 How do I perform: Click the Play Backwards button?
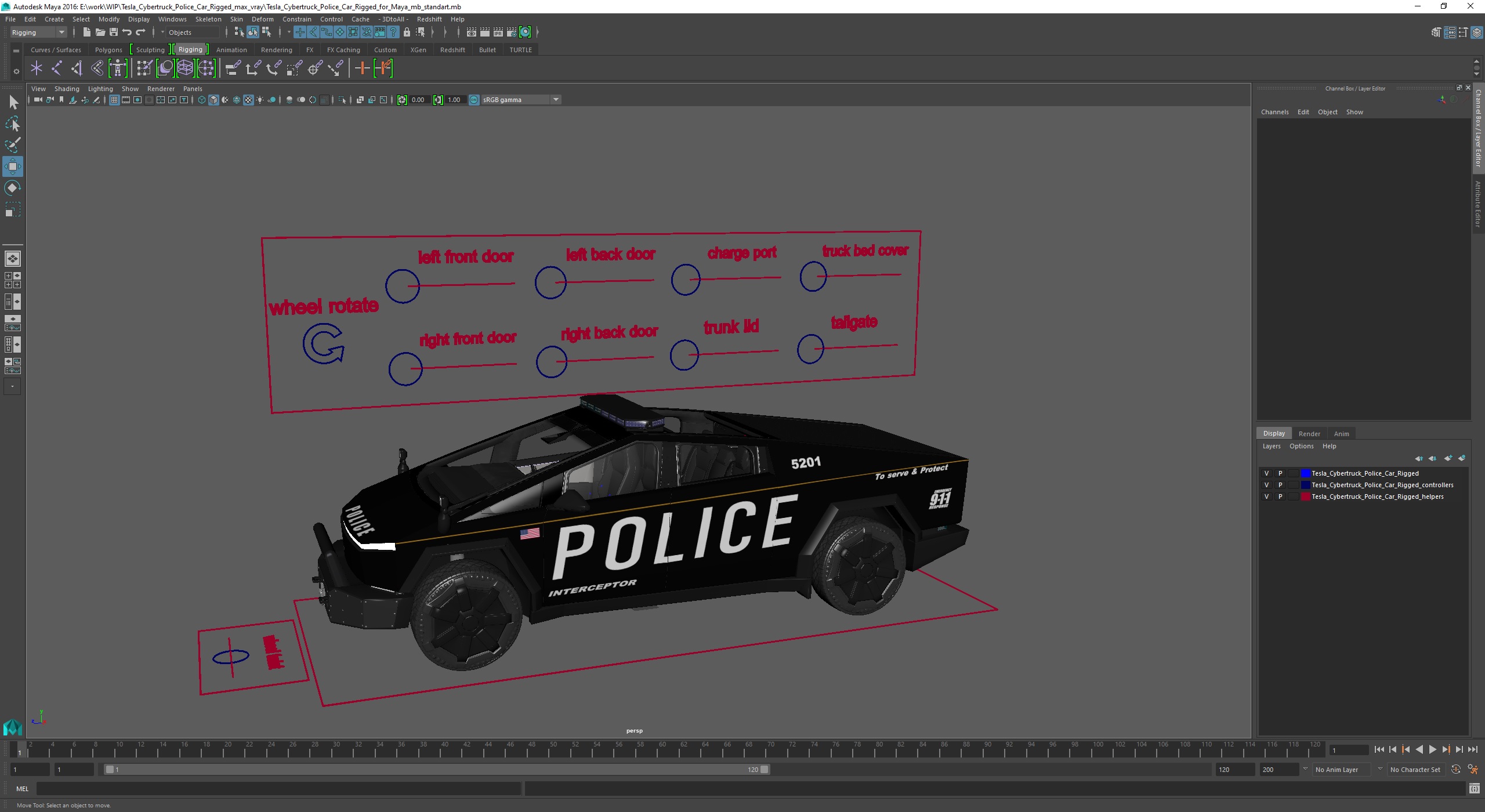tap(1419, 750)
